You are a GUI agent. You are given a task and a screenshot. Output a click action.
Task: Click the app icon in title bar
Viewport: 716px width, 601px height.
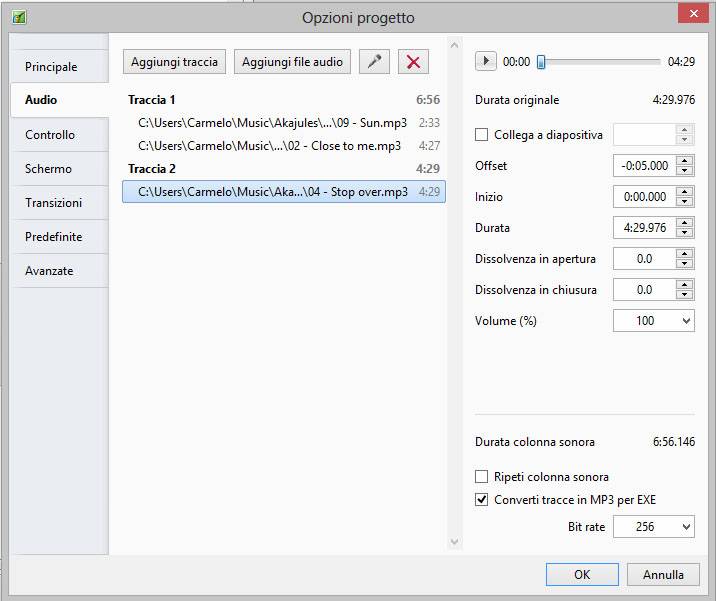click(19, 17)
